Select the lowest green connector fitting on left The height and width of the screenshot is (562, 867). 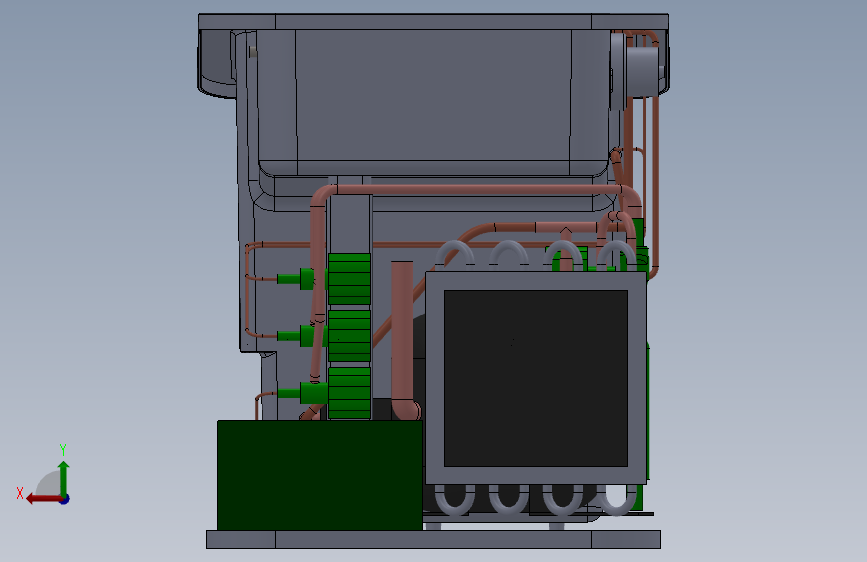click(x=303, y=393)
